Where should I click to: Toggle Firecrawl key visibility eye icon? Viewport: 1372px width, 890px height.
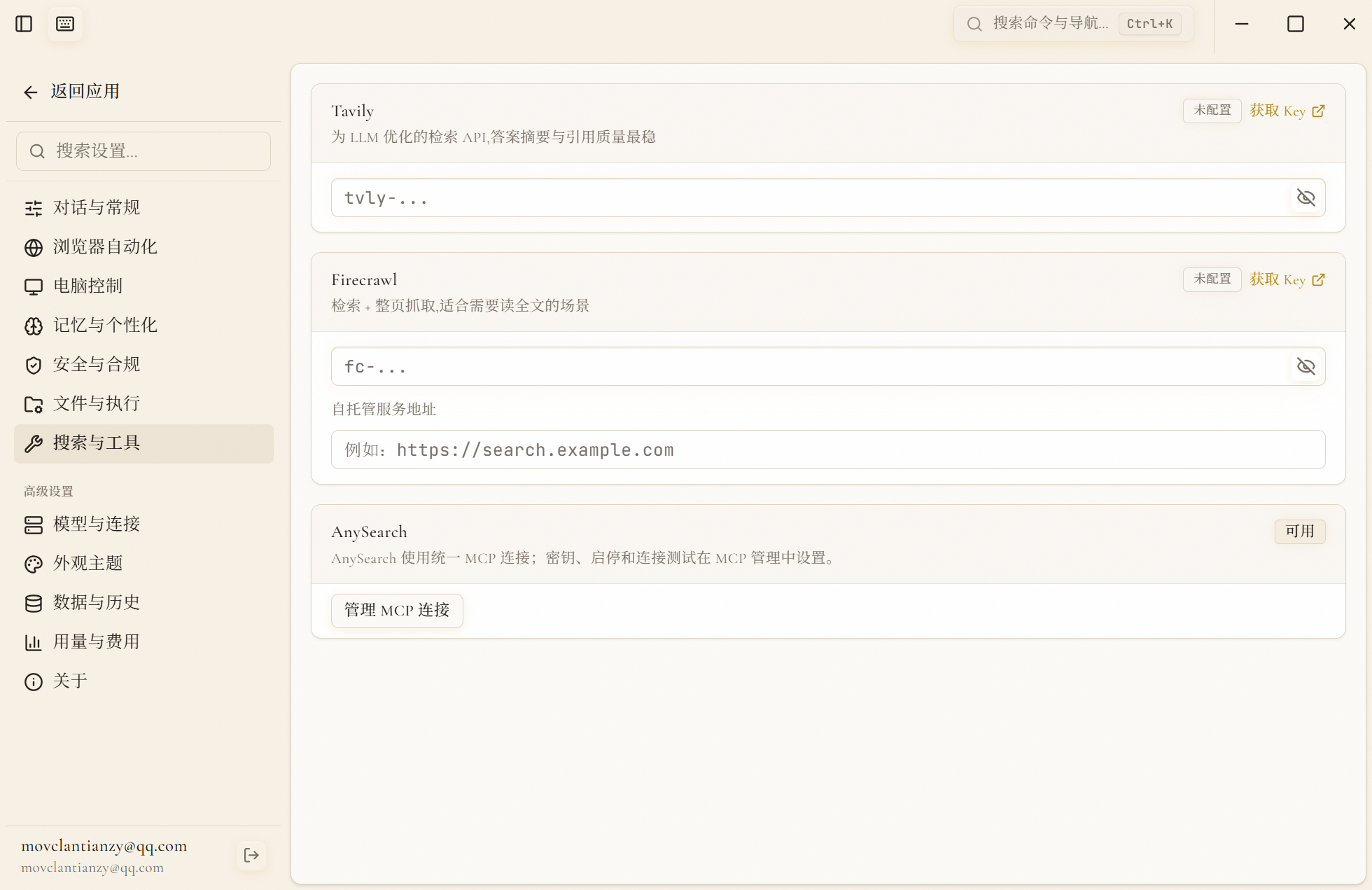[x=1306, y=366]
